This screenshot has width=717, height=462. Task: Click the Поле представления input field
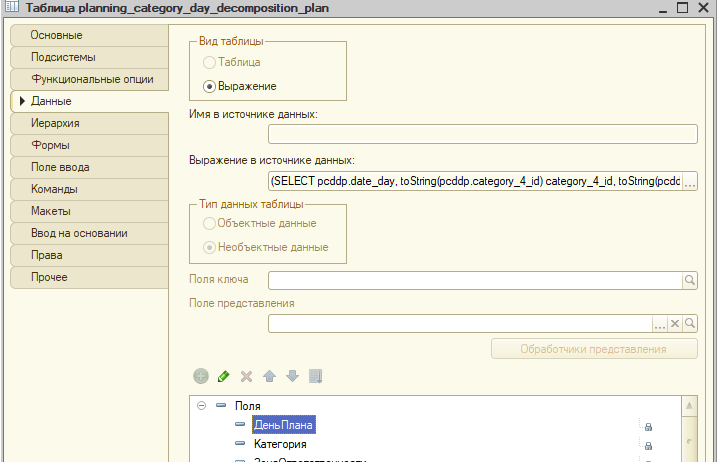click(x=460, y=323)
